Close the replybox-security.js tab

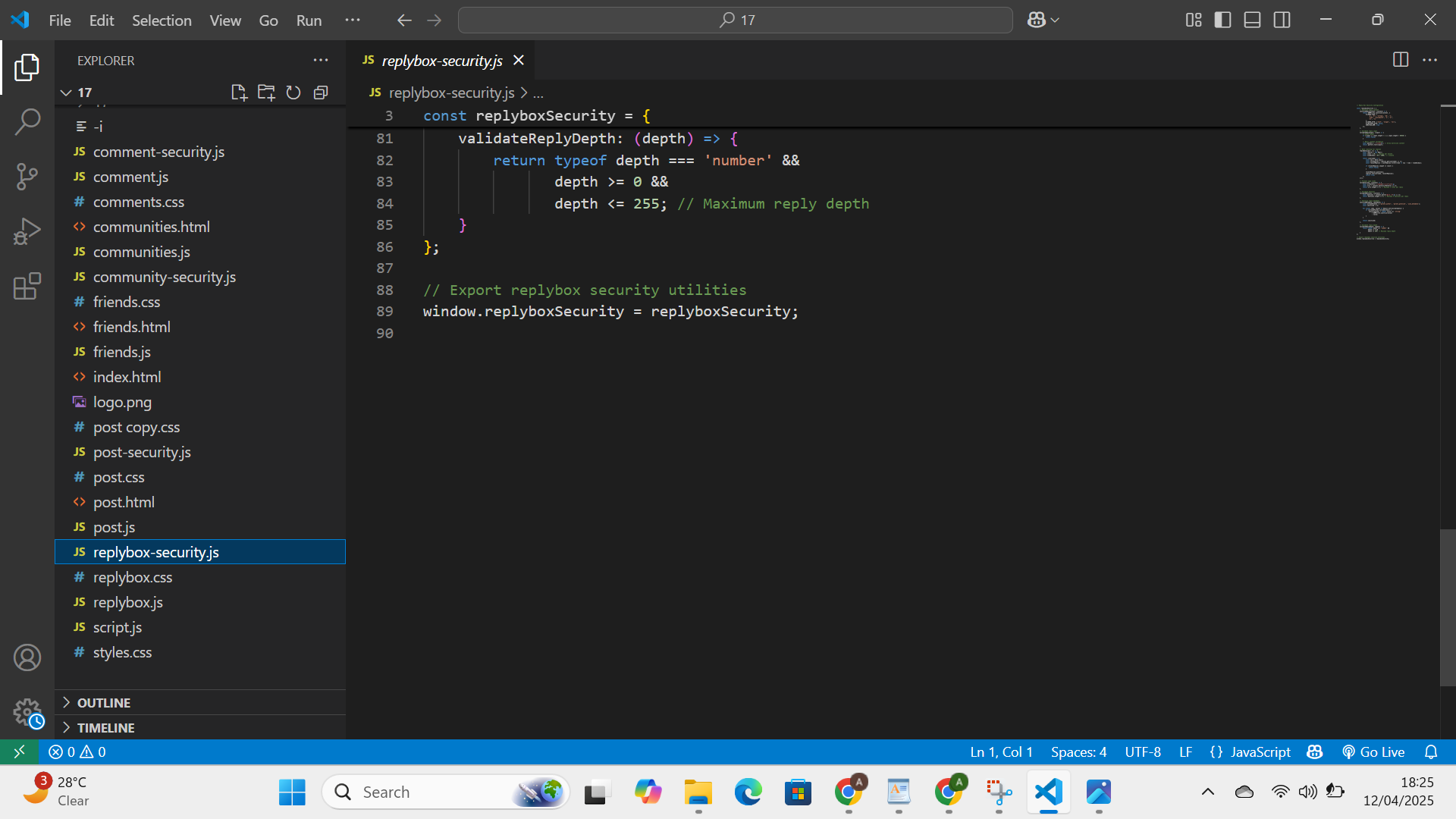pyautogui.click(x=519, y=60)
